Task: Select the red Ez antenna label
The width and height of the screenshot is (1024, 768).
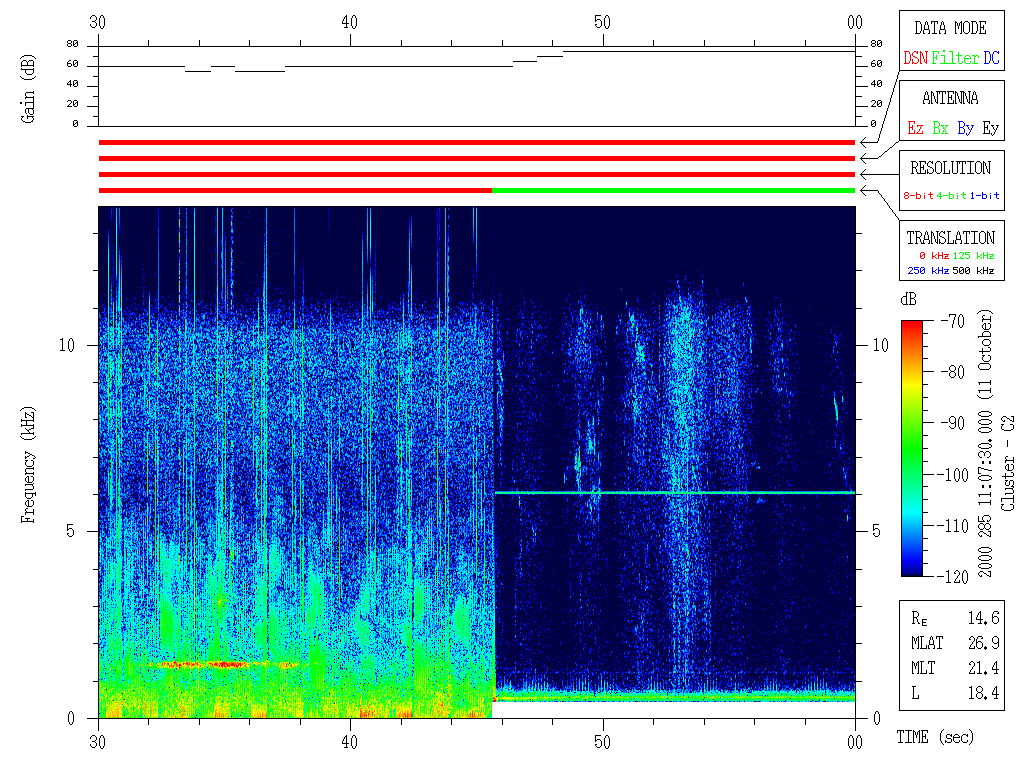Action: point(915,128)
